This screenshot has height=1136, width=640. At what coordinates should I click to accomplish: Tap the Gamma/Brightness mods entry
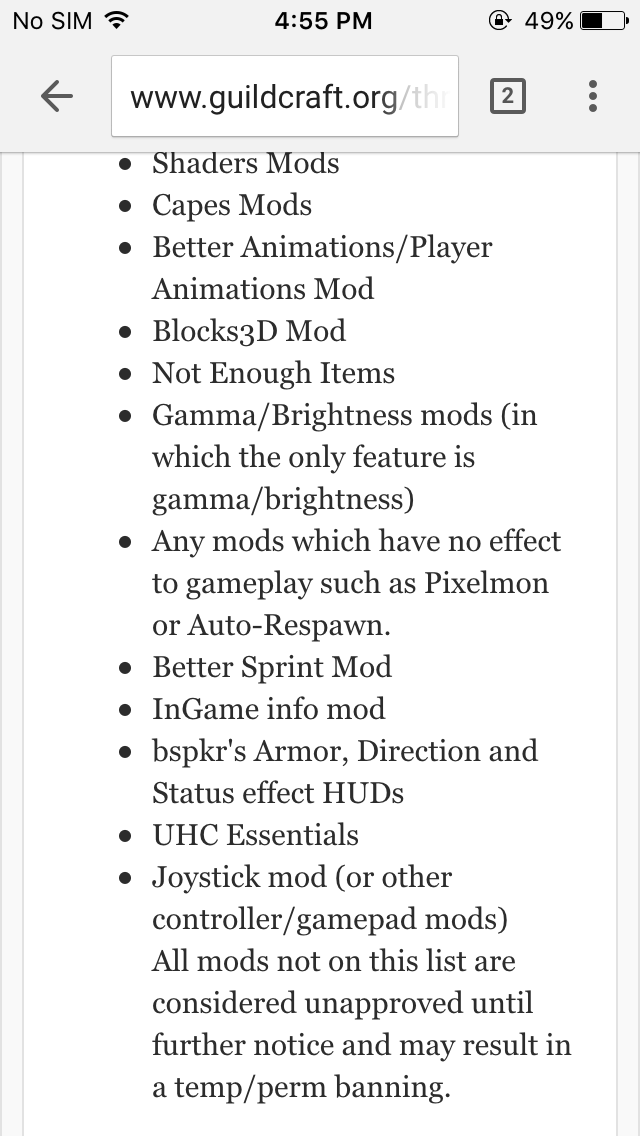(344, 458)
